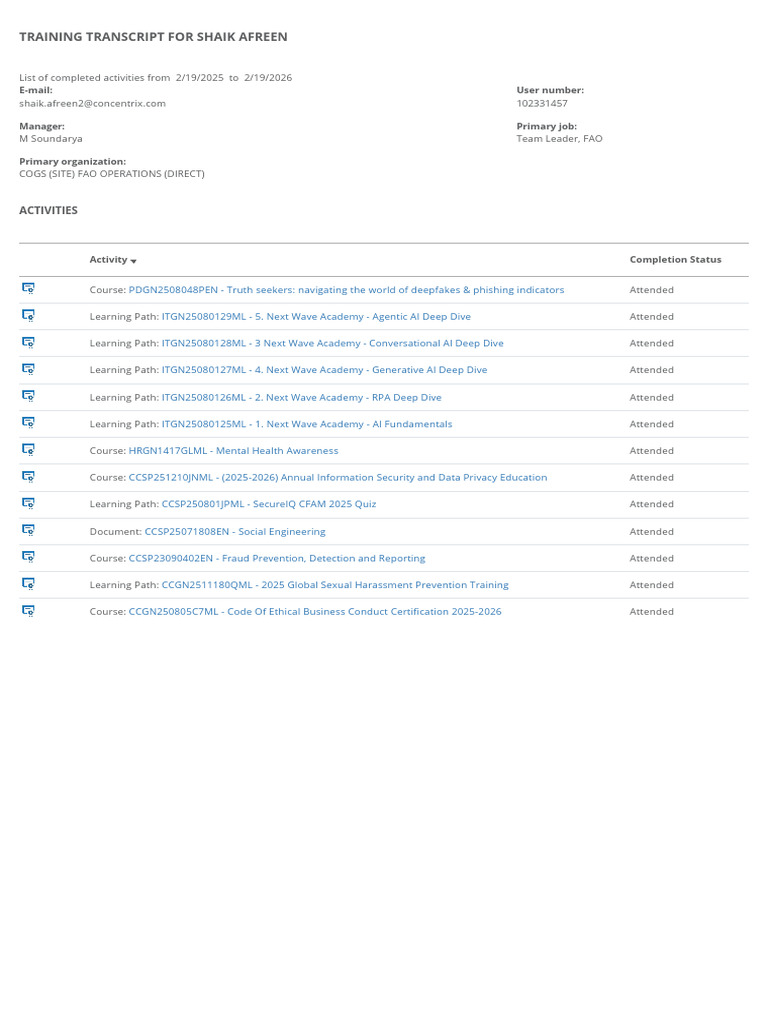Click Attended status for Truth seekers course
The image size is (768, 1024).
tap(651, 289)
